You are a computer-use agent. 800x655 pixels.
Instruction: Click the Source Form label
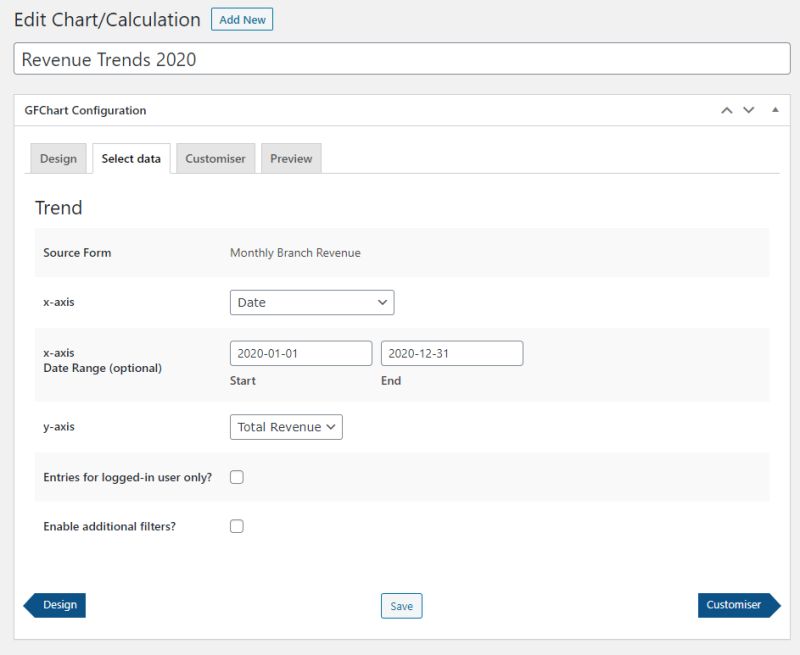[77, 253]
